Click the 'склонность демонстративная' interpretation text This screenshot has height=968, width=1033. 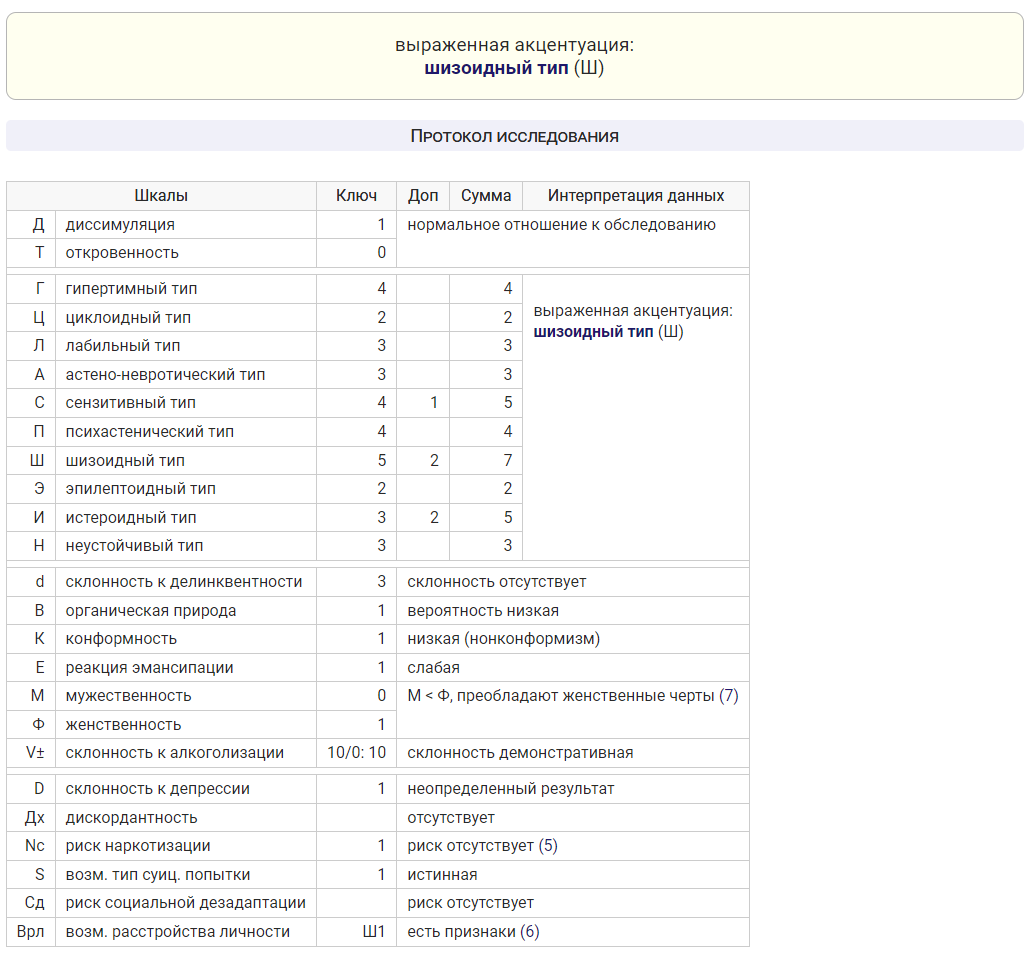click(520, 753)
